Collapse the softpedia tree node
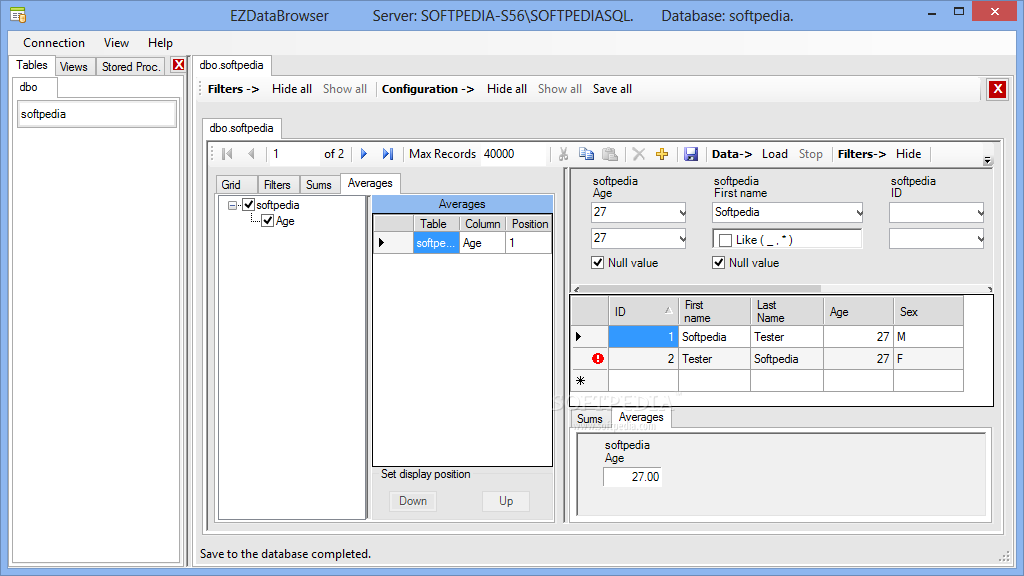 click(x=232, y=205)
